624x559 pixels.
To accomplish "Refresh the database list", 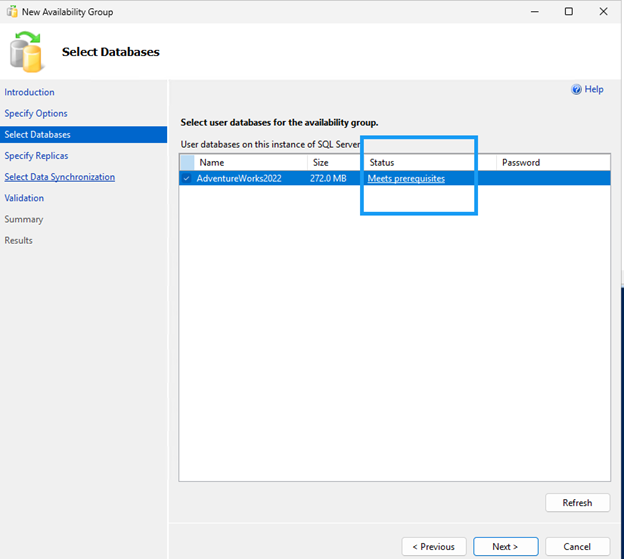I will 577,503.
